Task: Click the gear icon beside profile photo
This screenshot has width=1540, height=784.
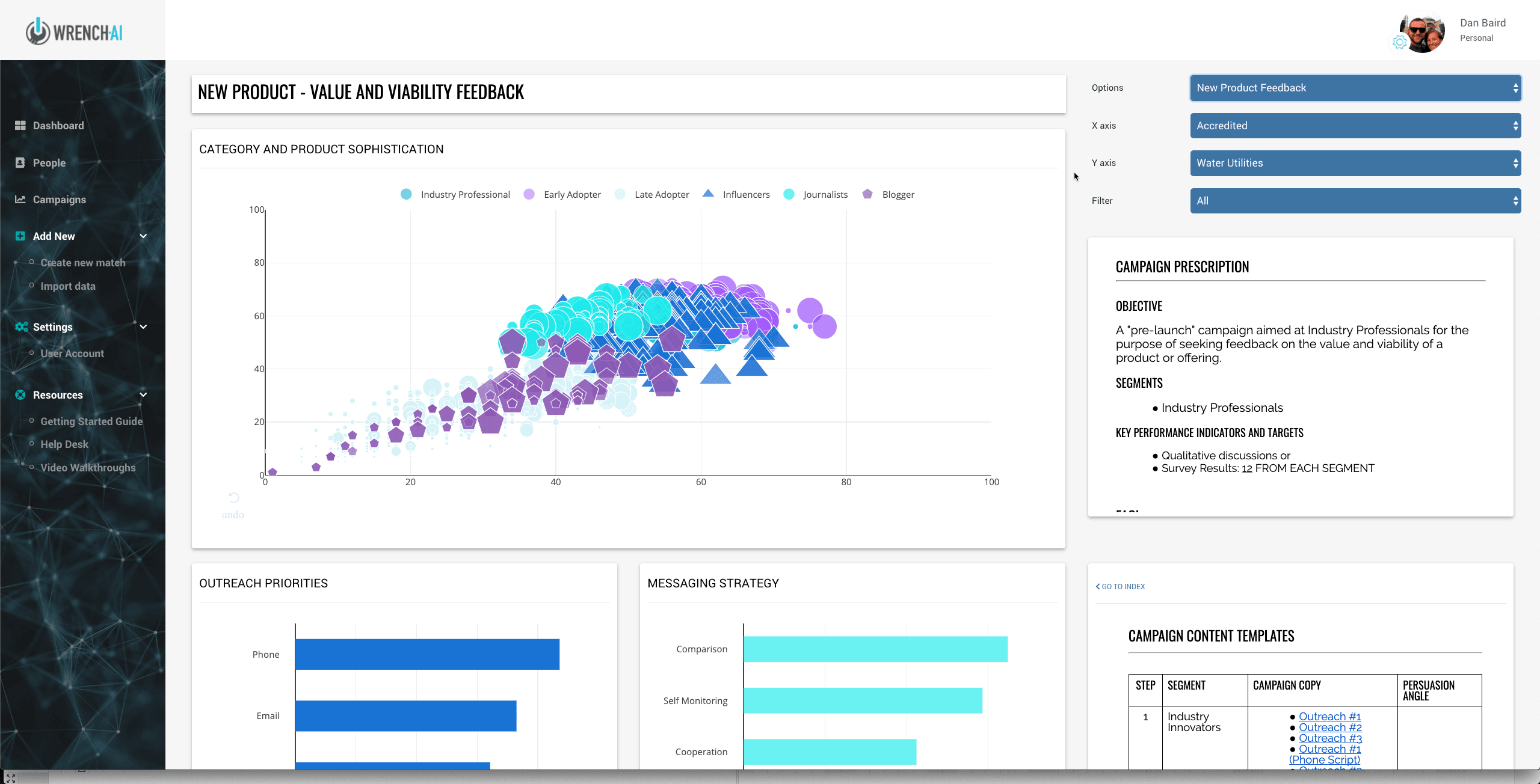Action: pyautogui.click(x=1400, y=42)
